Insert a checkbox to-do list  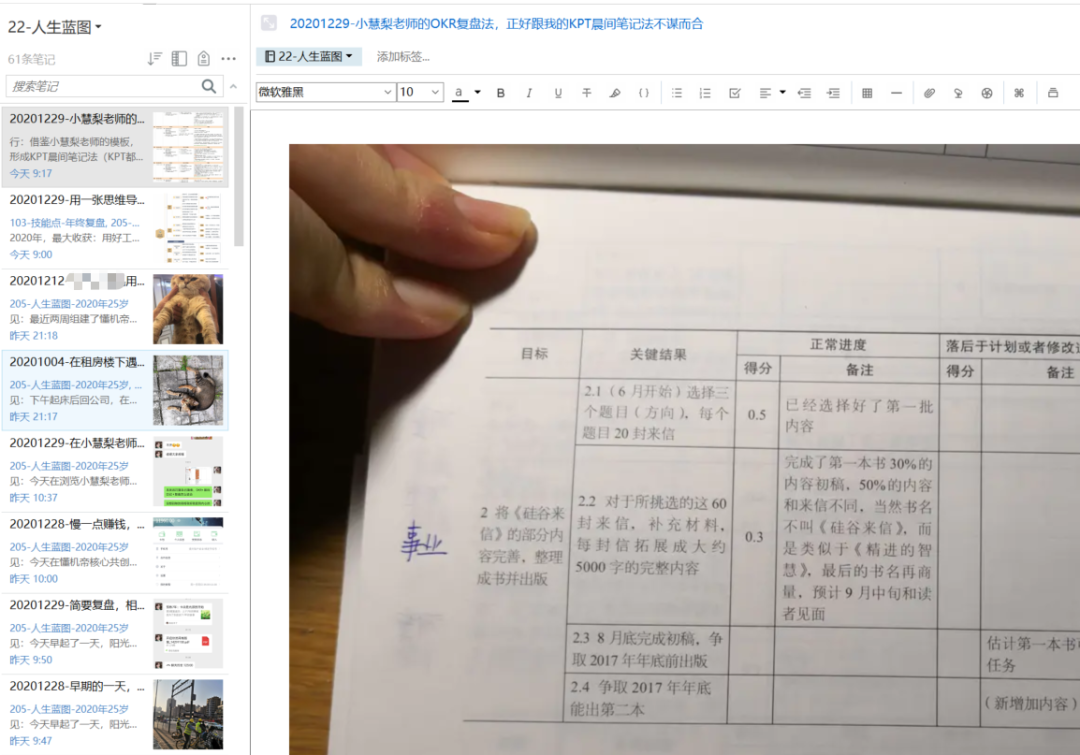click(x=735, y=93)
